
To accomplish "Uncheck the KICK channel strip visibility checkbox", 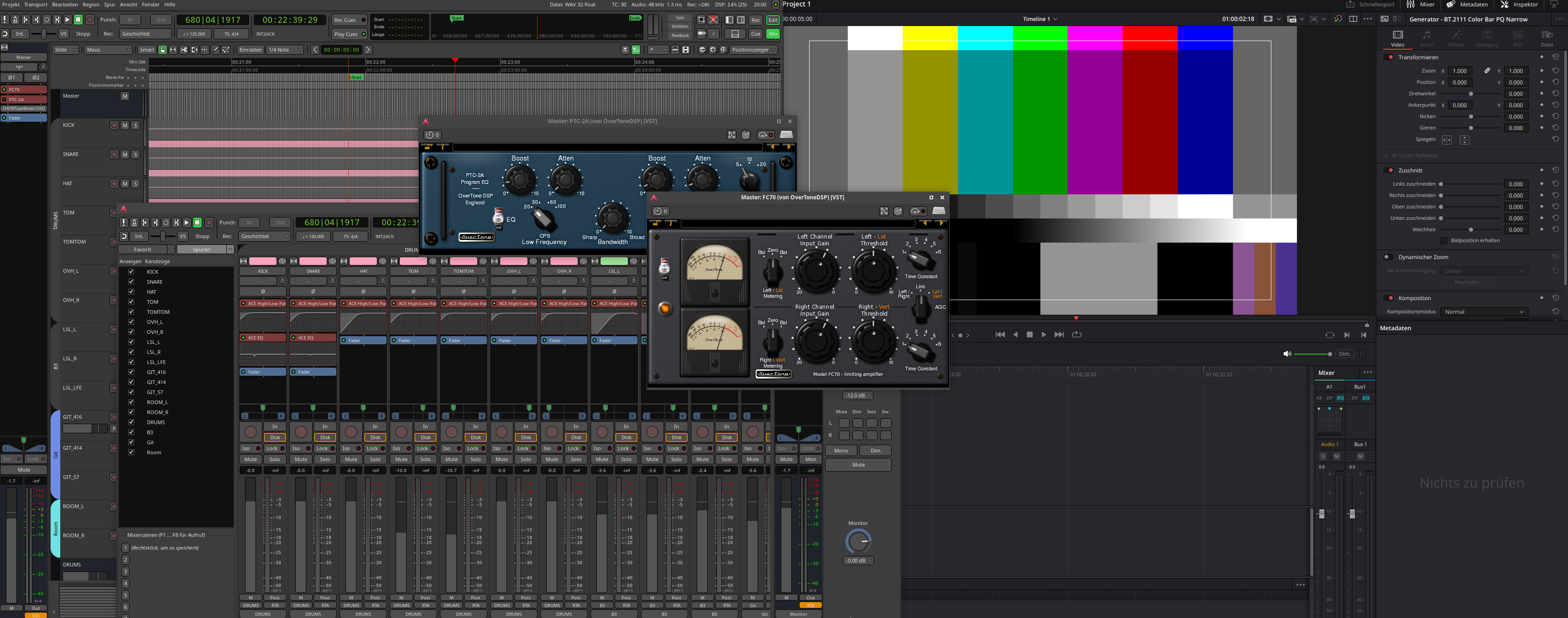I will pyautogui.click(x=131, y=272).
